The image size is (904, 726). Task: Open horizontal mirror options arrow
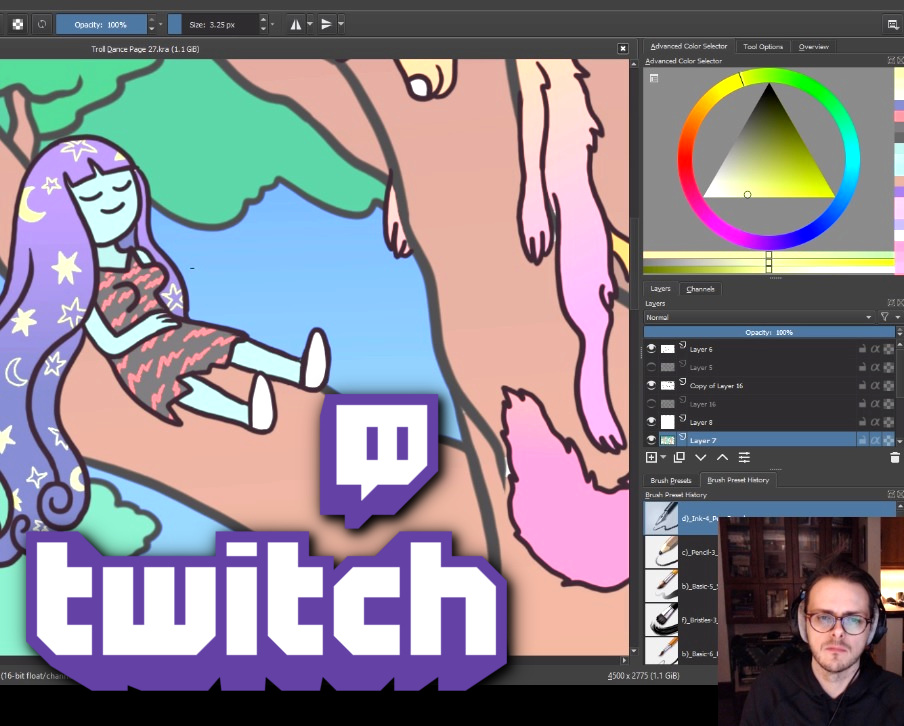[310, 24]
